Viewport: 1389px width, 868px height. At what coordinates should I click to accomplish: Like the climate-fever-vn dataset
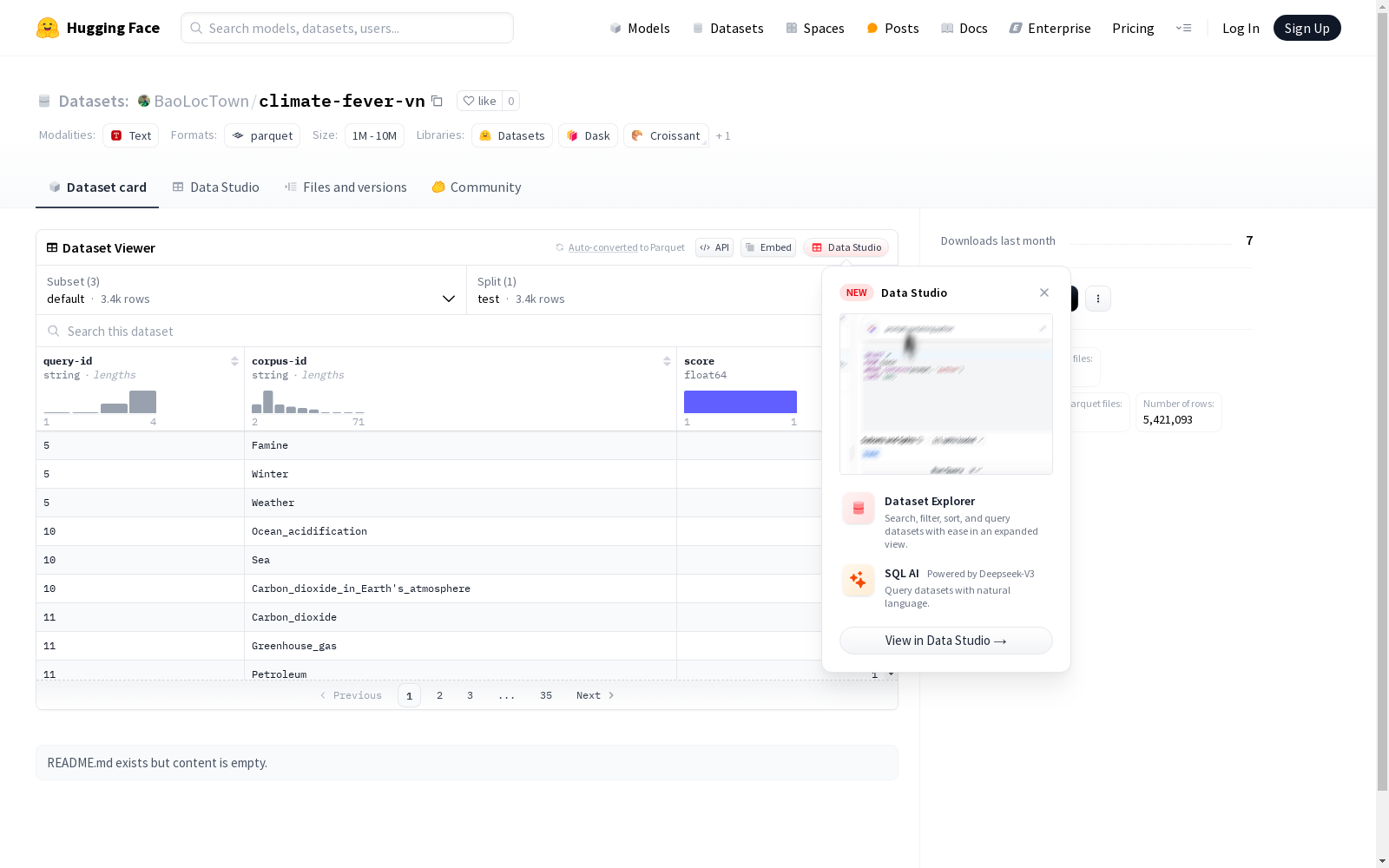(x=479, y=101)
